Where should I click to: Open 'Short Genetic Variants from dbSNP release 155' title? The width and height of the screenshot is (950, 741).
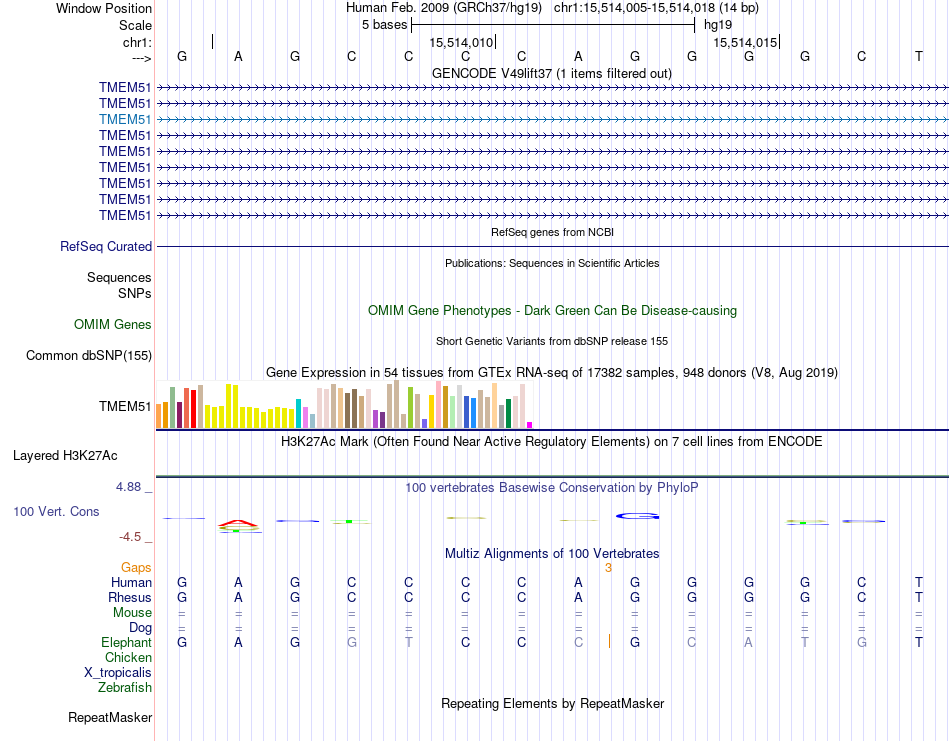(552, 341)
